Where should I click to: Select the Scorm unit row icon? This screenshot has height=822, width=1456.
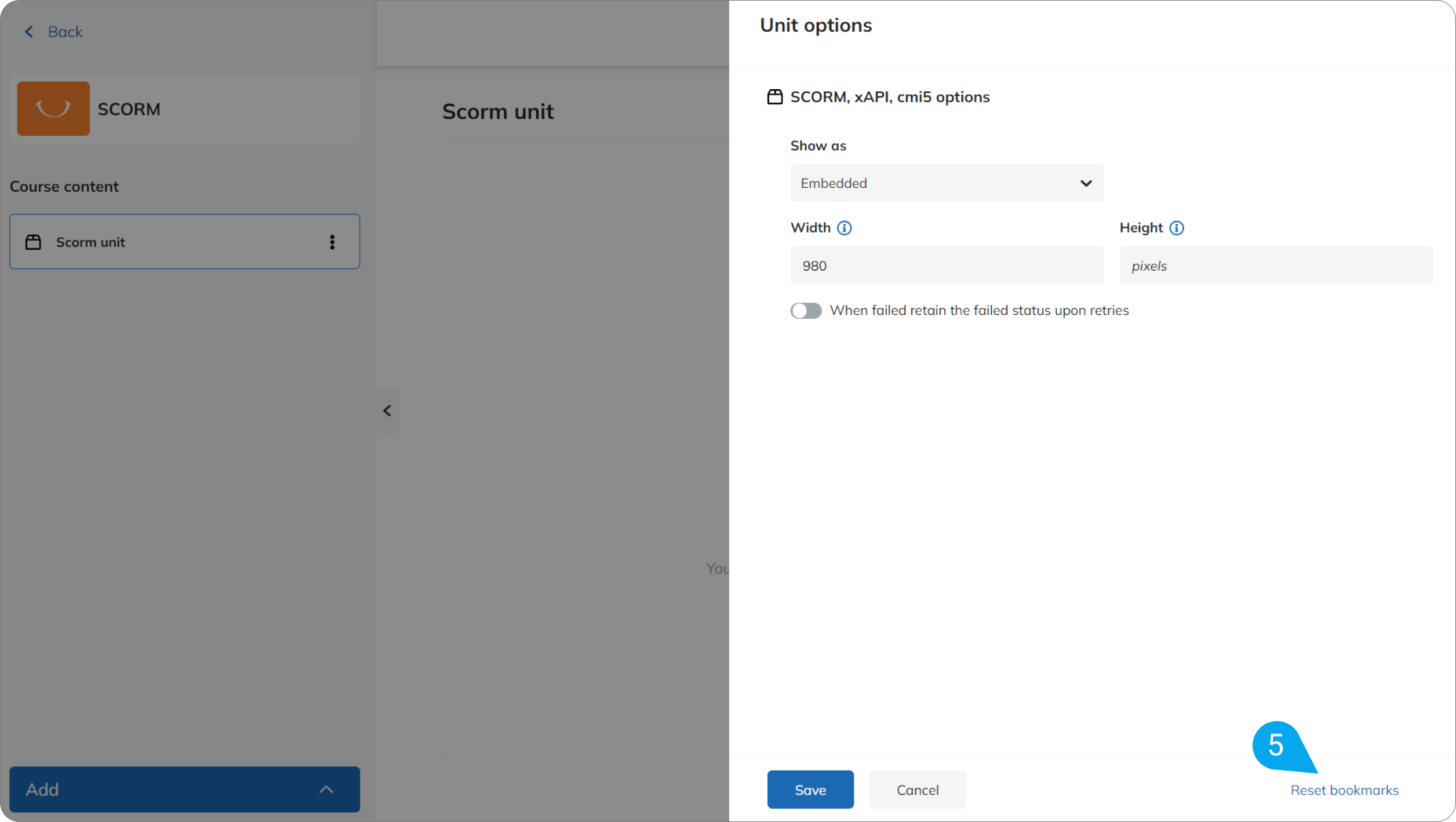click(x=33, y=242)
